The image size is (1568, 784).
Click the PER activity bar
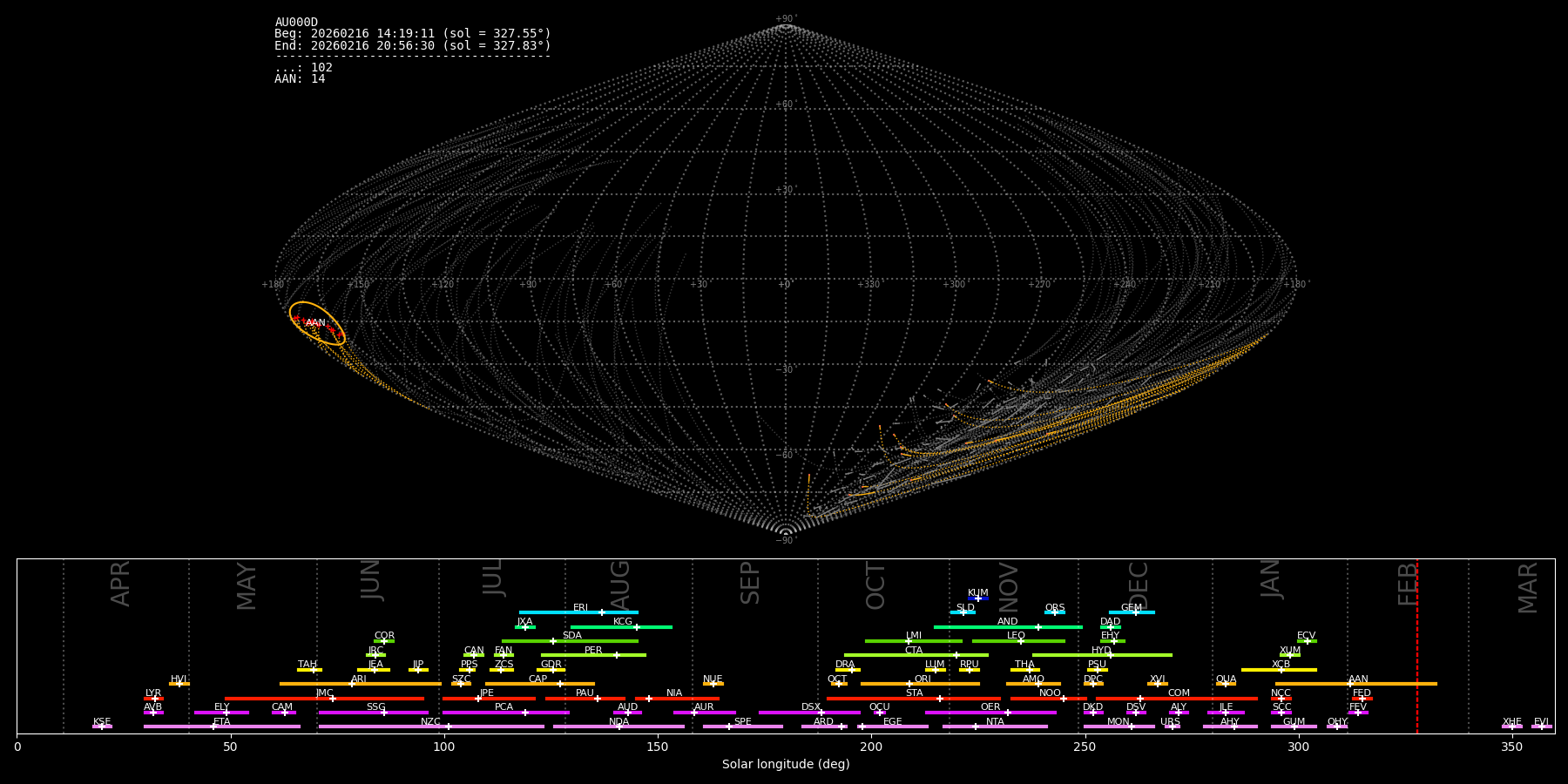pos(593,655)
